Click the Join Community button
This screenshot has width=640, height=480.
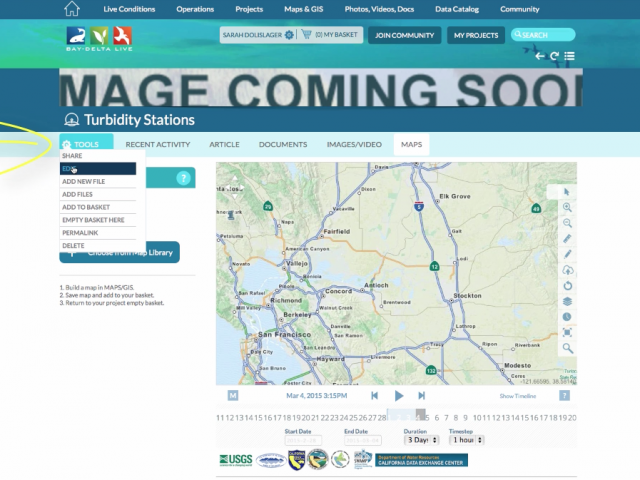[x=404, y=36]
